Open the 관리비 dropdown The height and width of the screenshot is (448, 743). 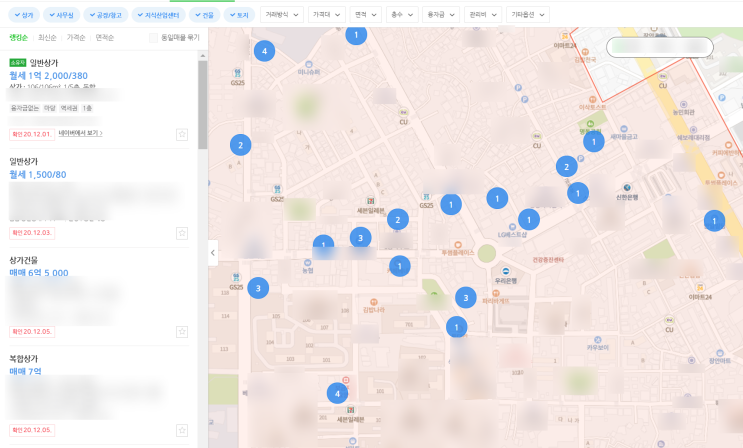[483, 15]
